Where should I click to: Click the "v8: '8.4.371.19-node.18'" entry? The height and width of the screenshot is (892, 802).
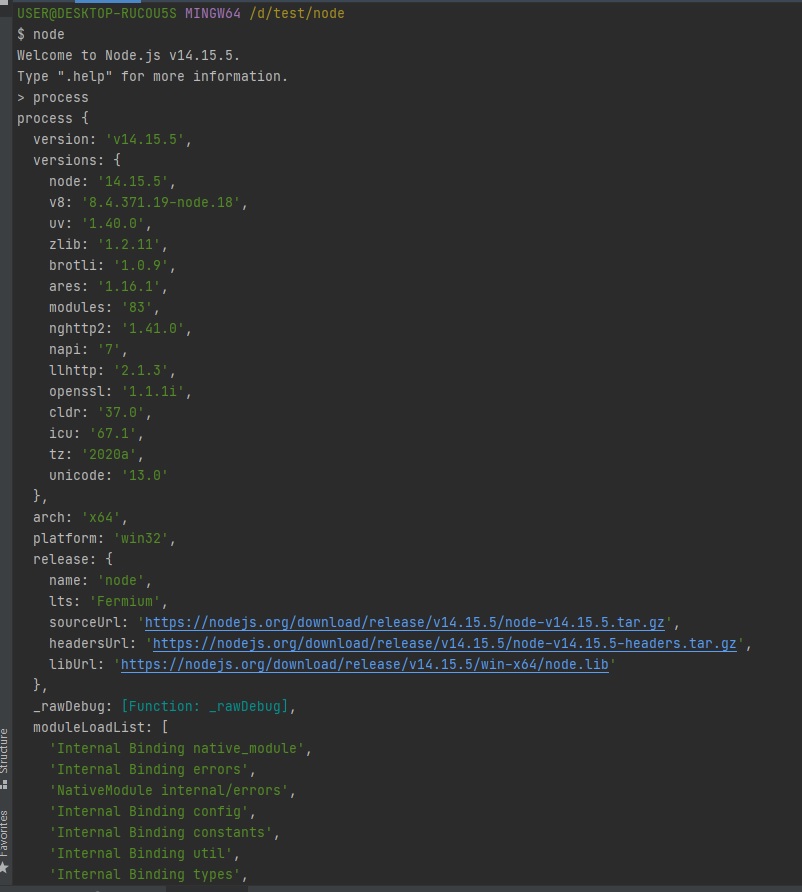[148, 203]
